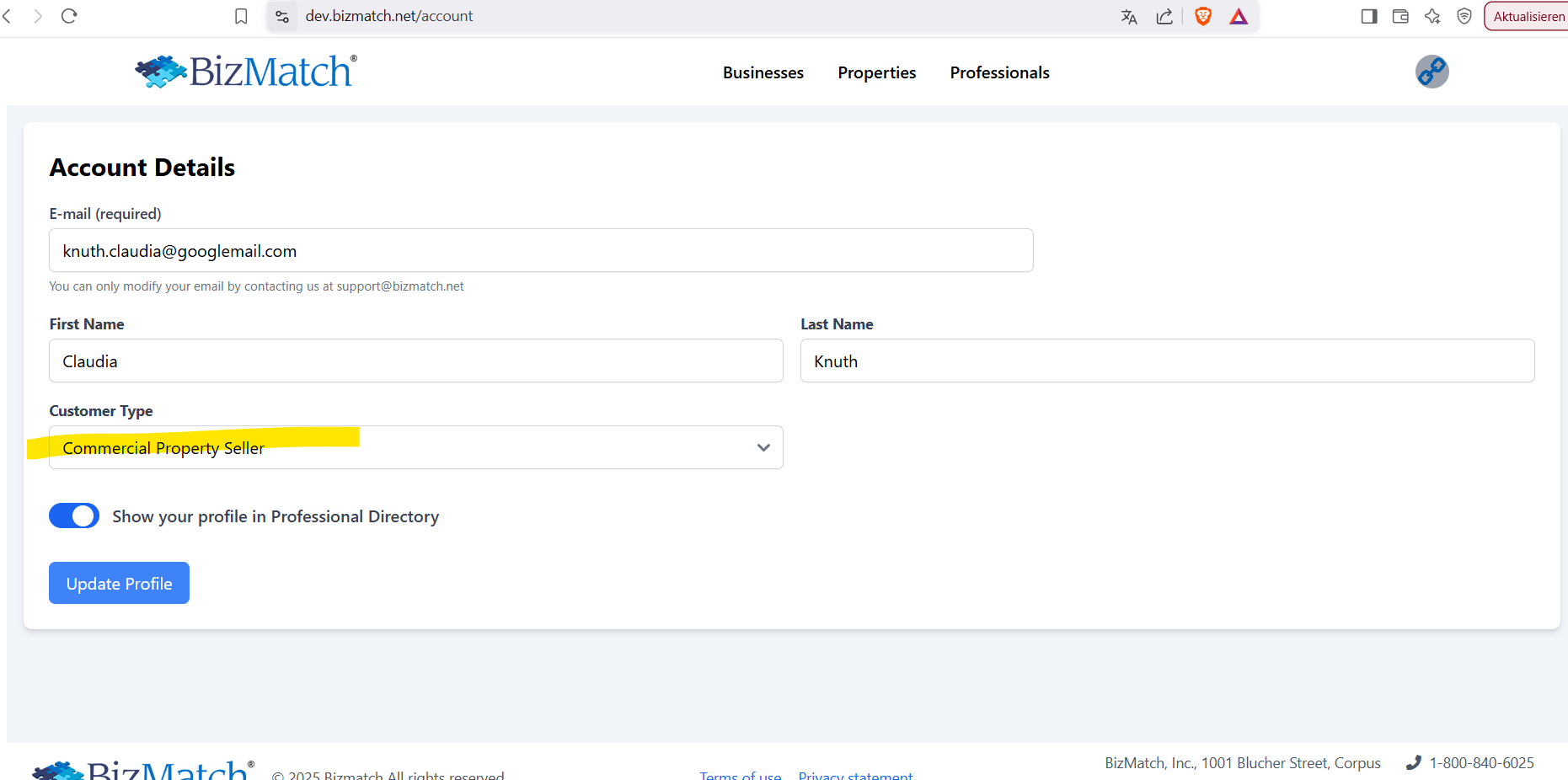Go to the Properties section
1568x780 pixels.
click(x=876, y=72)
